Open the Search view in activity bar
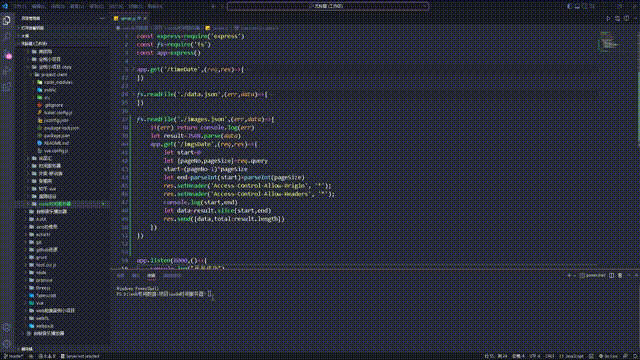Image resolution: width=640 pixels, height=360 pixels. click(x=7, y=37)
